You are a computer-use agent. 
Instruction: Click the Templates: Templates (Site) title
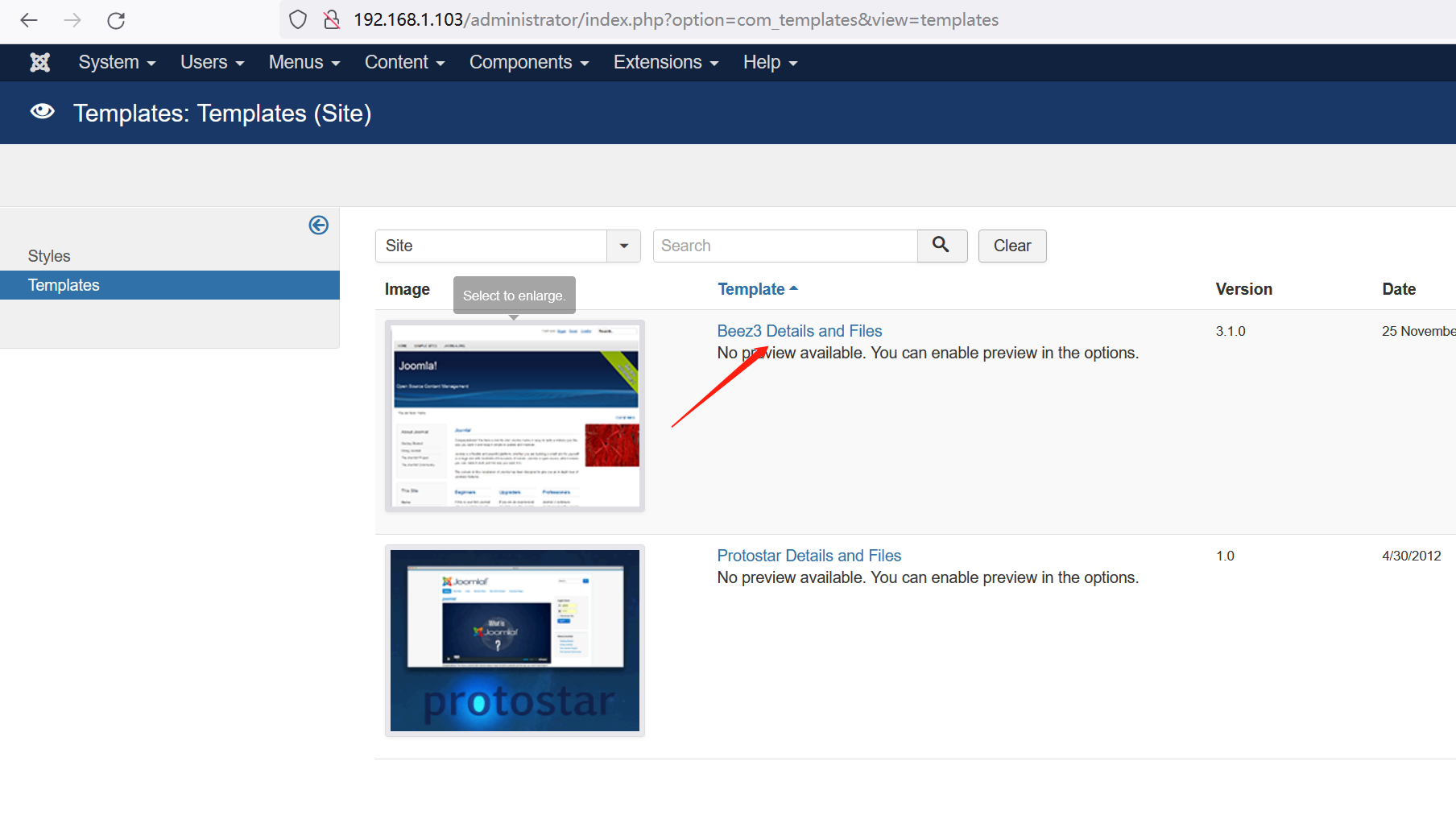coord(222,113)
